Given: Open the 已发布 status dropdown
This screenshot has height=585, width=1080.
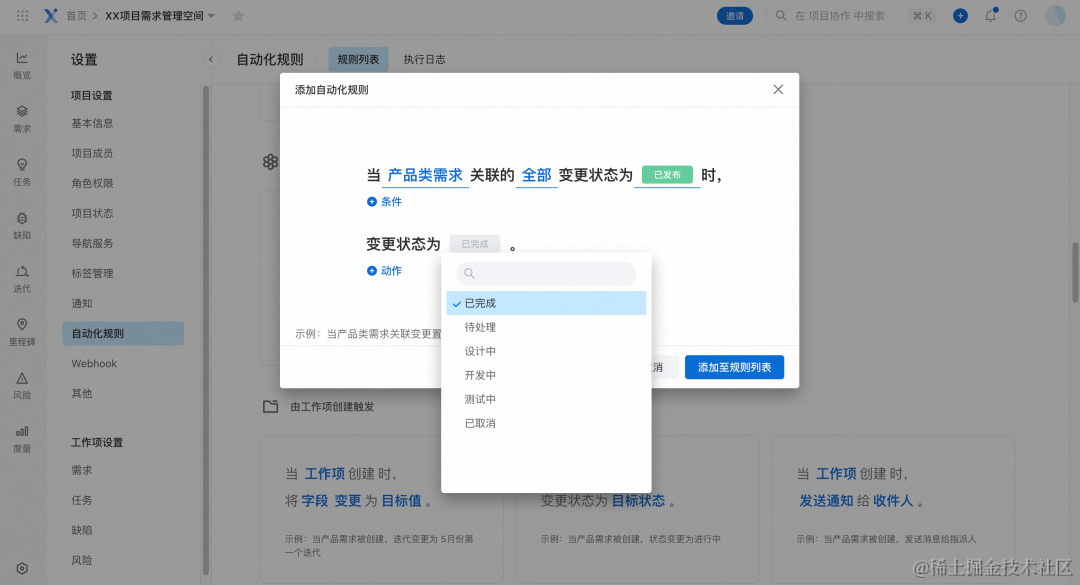Looking at the screenshot, I should pyautogui.click(x=666, y=173).
